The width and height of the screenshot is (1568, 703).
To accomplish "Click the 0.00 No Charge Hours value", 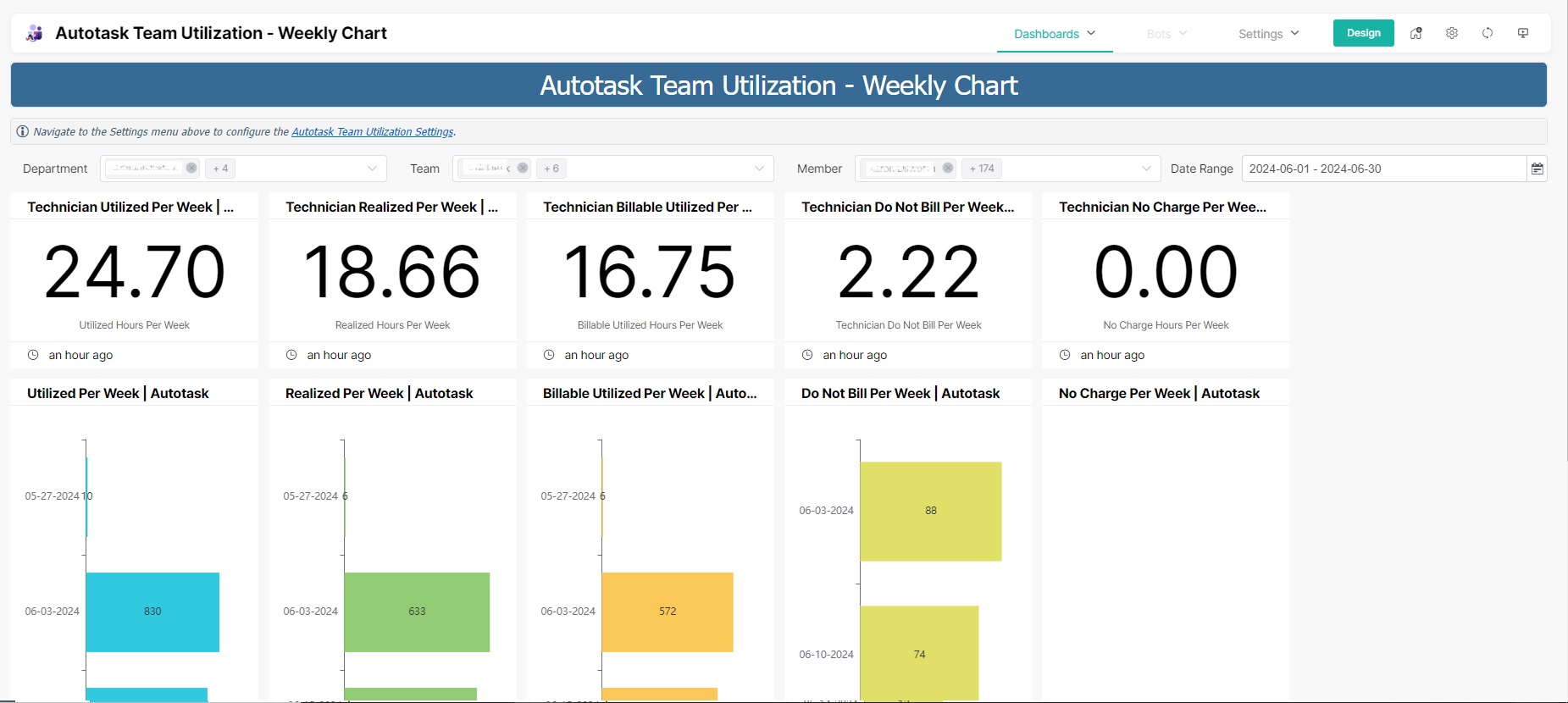I will tap(1166, 272).
